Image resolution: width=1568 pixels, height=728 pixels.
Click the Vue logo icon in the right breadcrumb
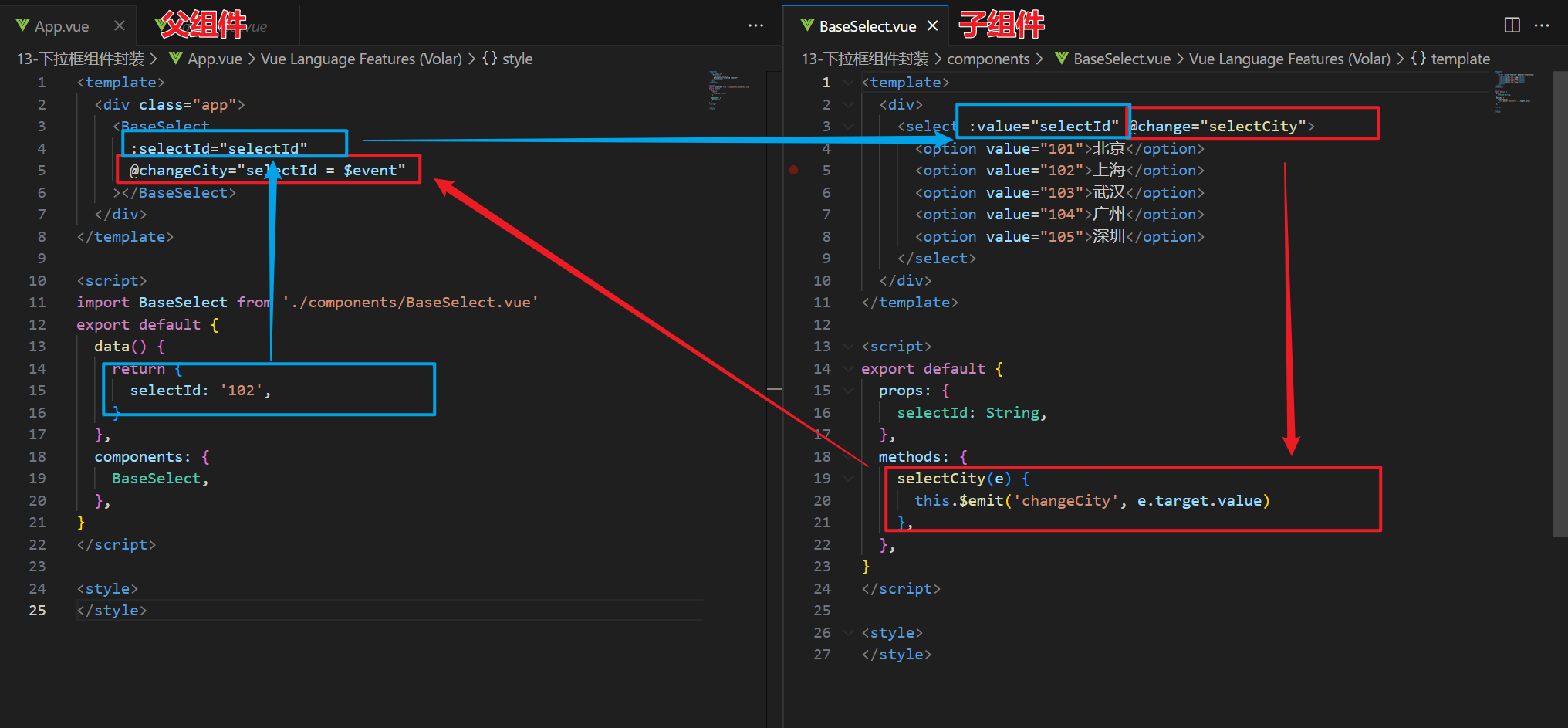tap(1062, 58)
